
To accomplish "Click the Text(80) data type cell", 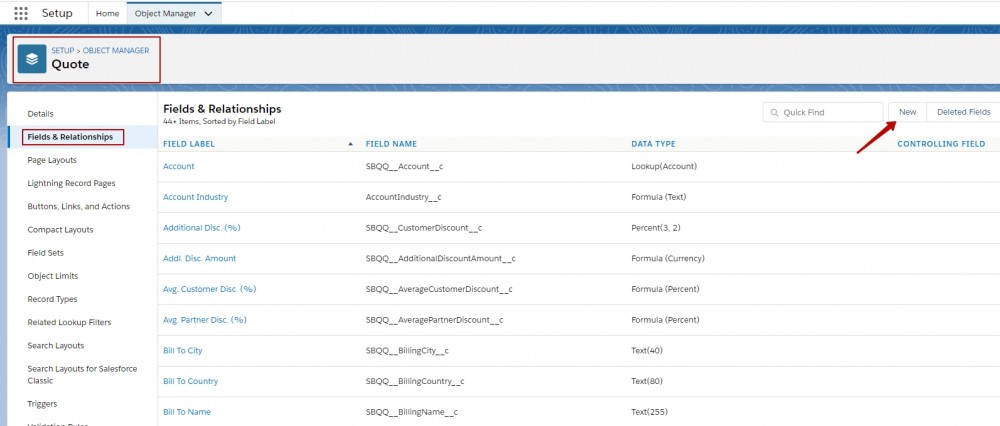I will pos(647,381).
